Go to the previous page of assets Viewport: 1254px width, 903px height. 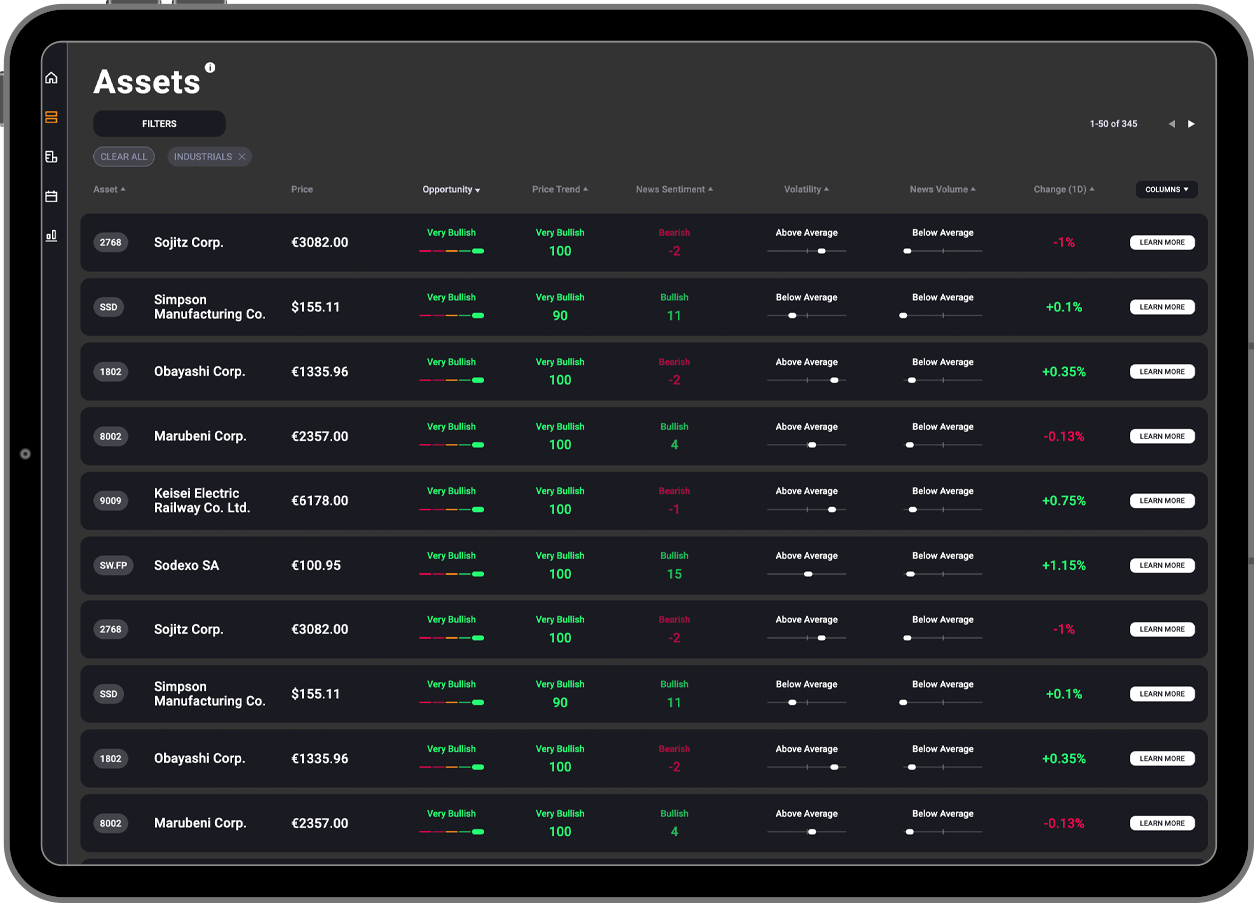point(1171,123)
